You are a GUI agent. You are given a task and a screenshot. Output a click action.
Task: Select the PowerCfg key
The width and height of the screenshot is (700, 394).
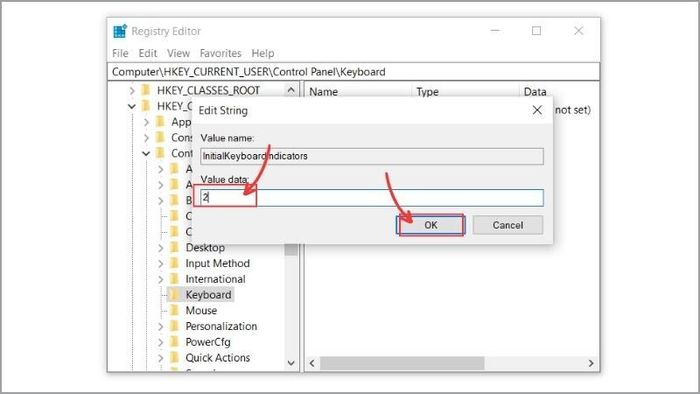[x=208, y=342]
